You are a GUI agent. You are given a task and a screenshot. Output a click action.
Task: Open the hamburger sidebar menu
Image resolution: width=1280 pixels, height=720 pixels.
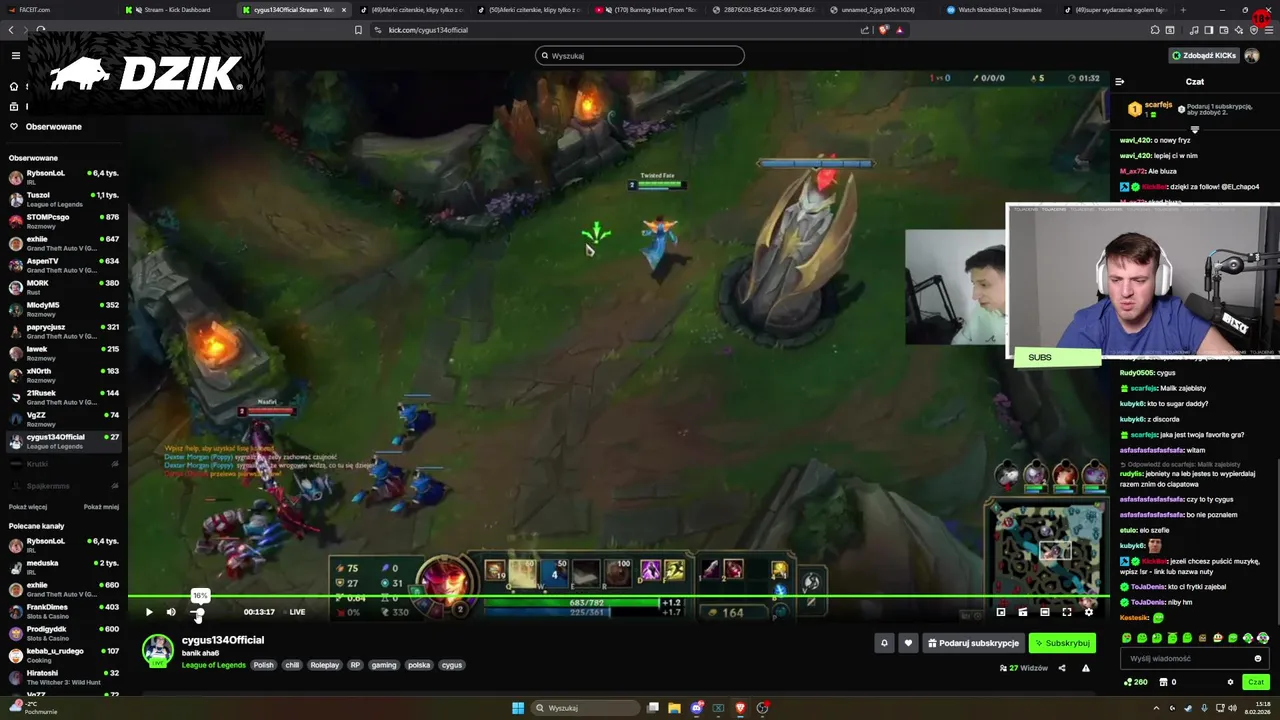click(15, 55)
